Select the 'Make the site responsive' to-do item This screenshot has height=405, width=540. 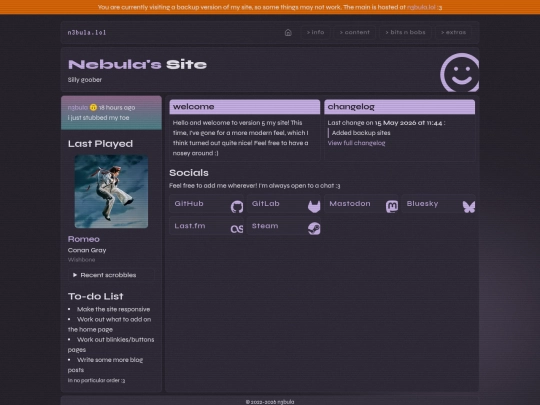113,309
